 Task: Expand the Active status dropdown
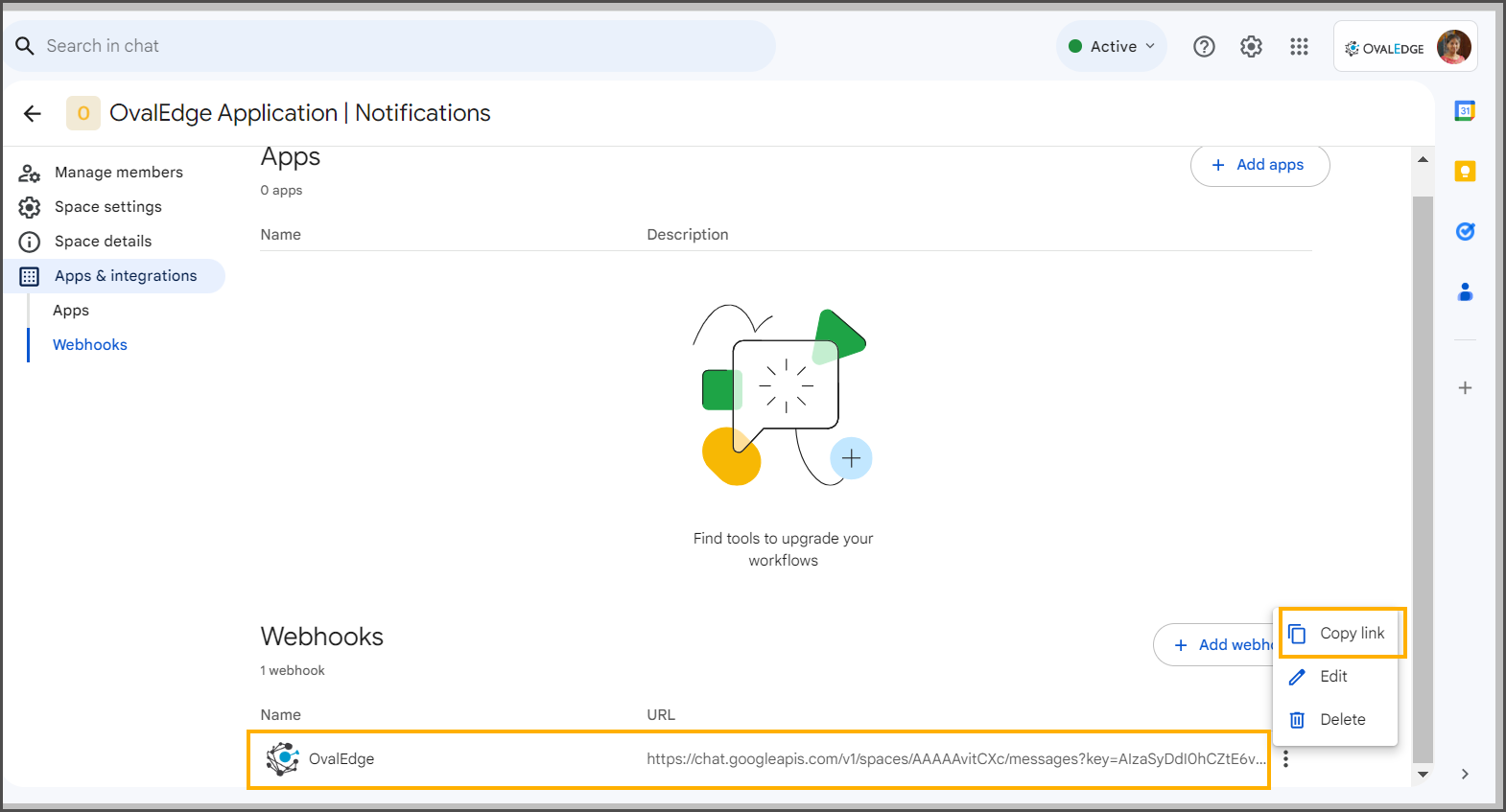(1112, 46)
